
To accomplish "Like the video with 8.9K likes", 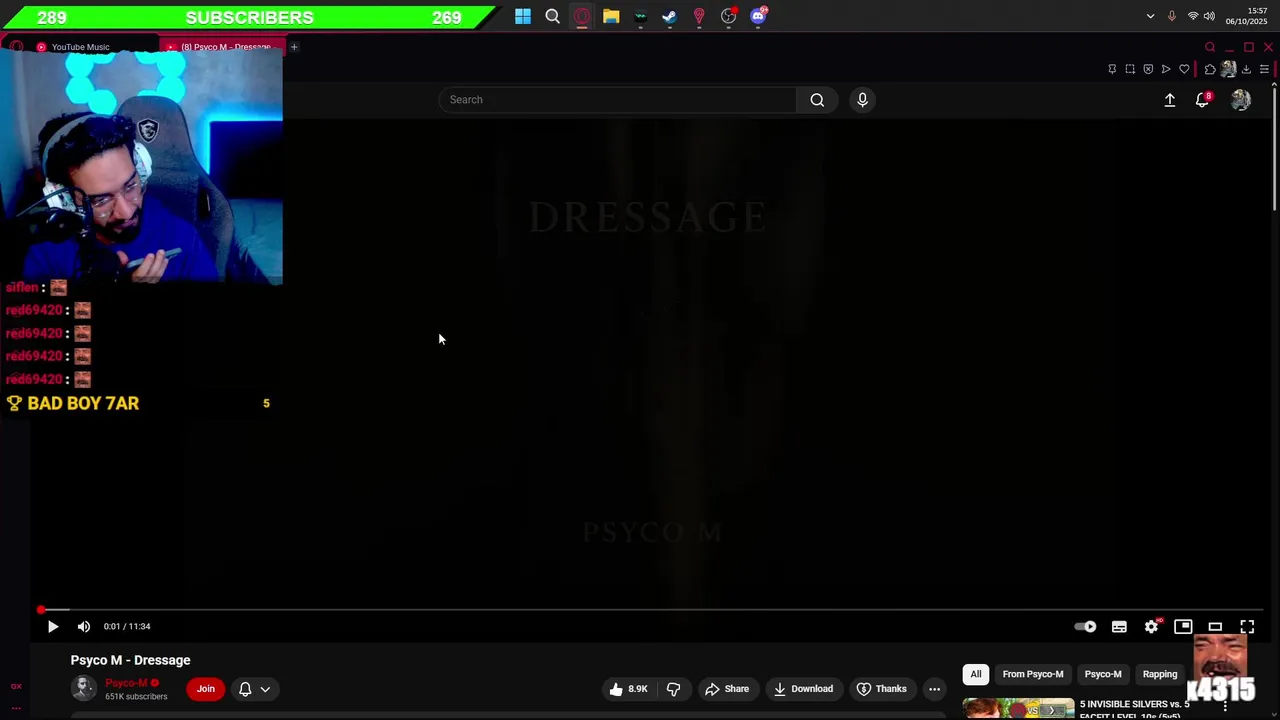I will [627, 689].
